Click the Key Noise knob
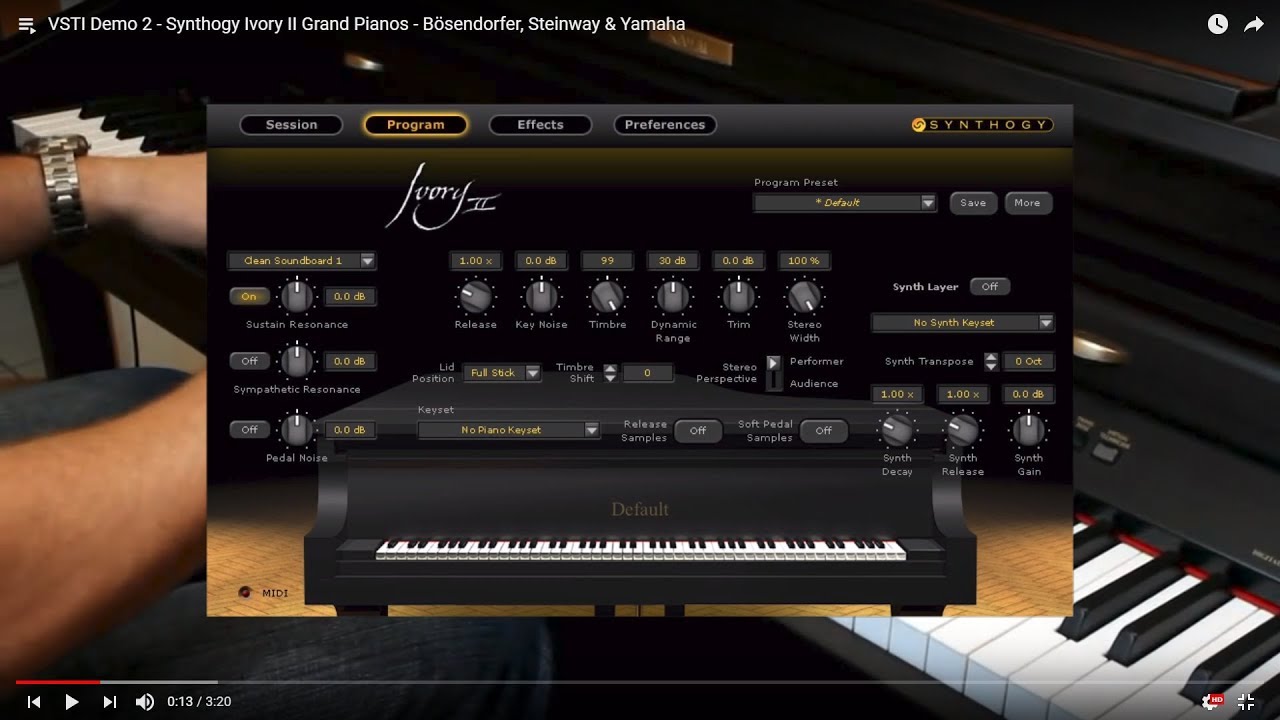 pyautogui.click(x=541, y=296)
